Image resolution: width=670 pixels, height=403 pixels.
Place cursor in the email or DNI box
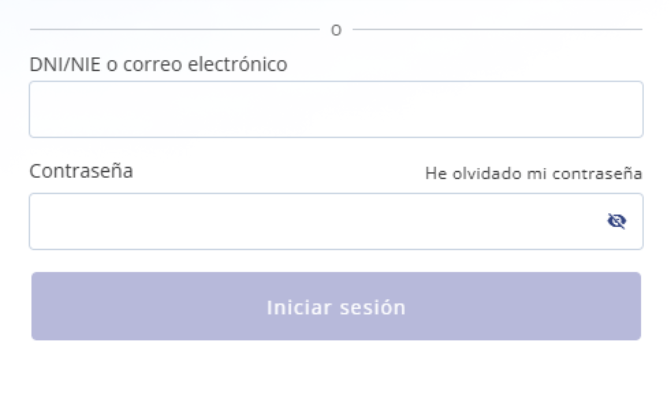pos(335,109)
